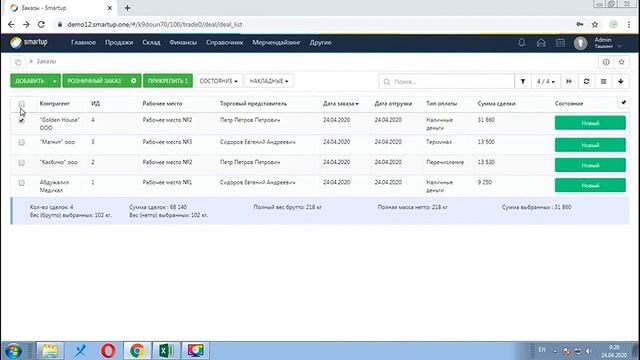Open Chrome menu three dots
The width and height of the screenshot is (640, 360).
tap(629, 24)
